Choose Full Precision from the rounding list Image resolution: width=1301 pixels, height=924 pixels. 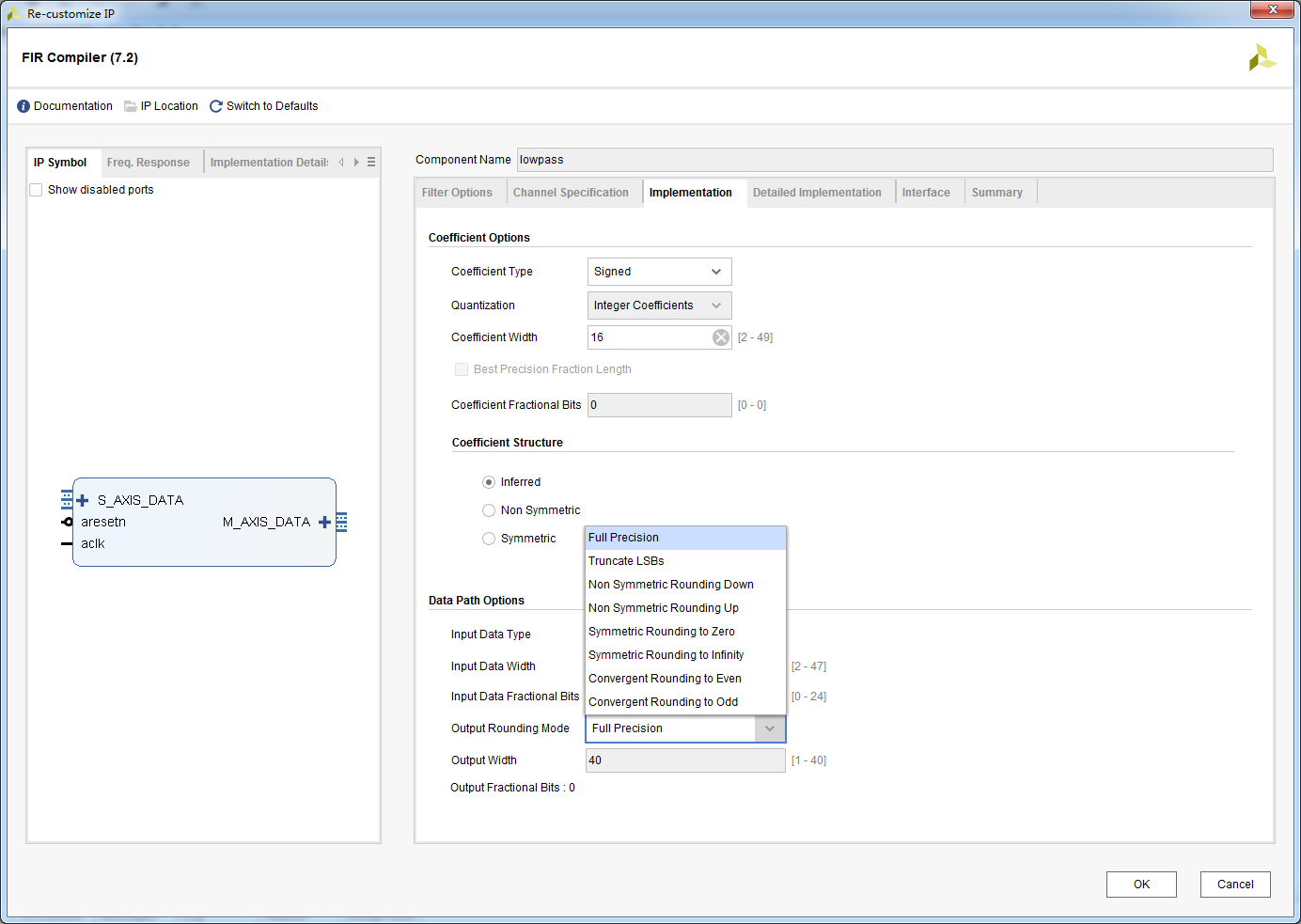[685, 538]
